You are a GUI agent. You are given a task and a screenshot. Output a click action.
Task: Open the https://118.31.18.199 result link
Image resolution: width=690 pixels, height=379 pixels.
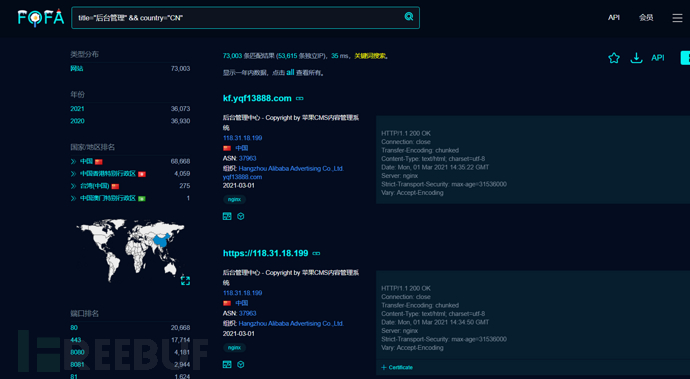[265, 253]
